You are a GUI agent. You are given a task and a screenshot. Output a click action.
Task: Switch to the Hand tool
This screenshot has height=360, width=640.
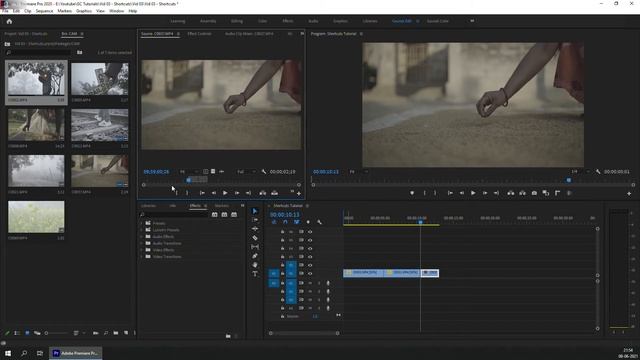coord(255,265)
